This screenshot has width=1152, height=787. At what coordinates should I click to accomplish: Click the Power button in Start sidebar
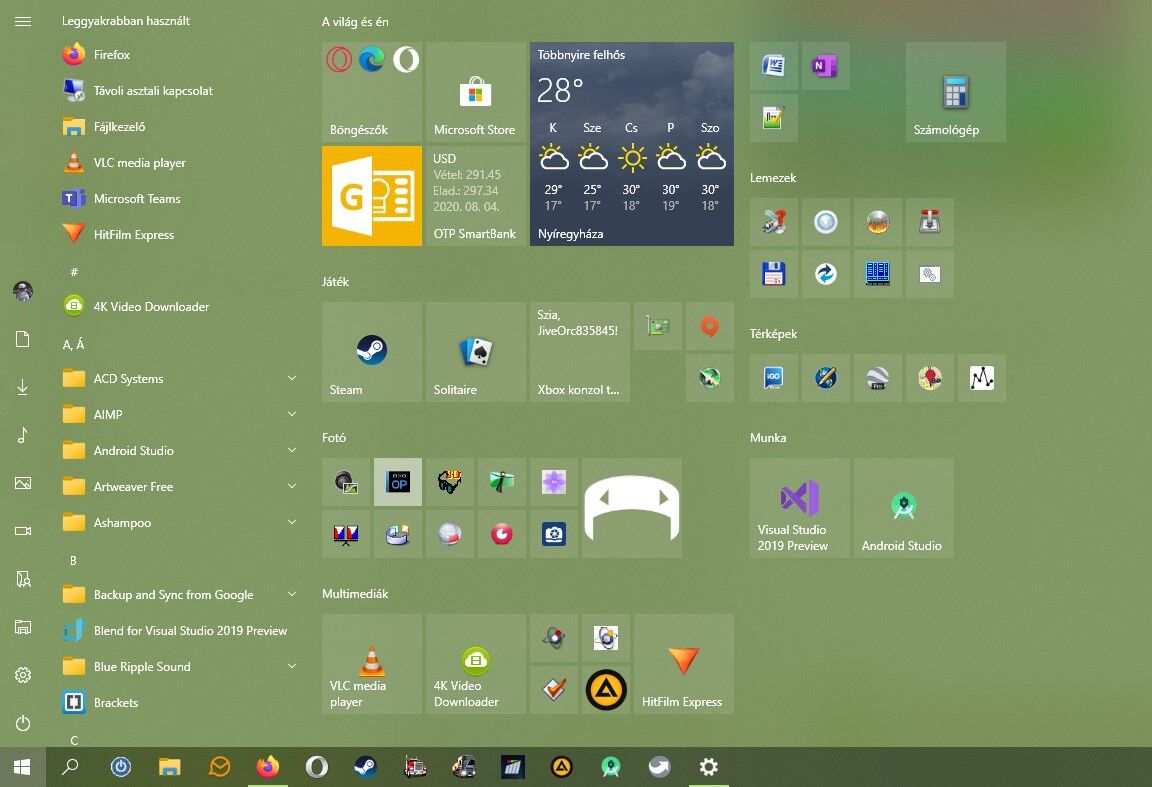[x=23, y=723]
